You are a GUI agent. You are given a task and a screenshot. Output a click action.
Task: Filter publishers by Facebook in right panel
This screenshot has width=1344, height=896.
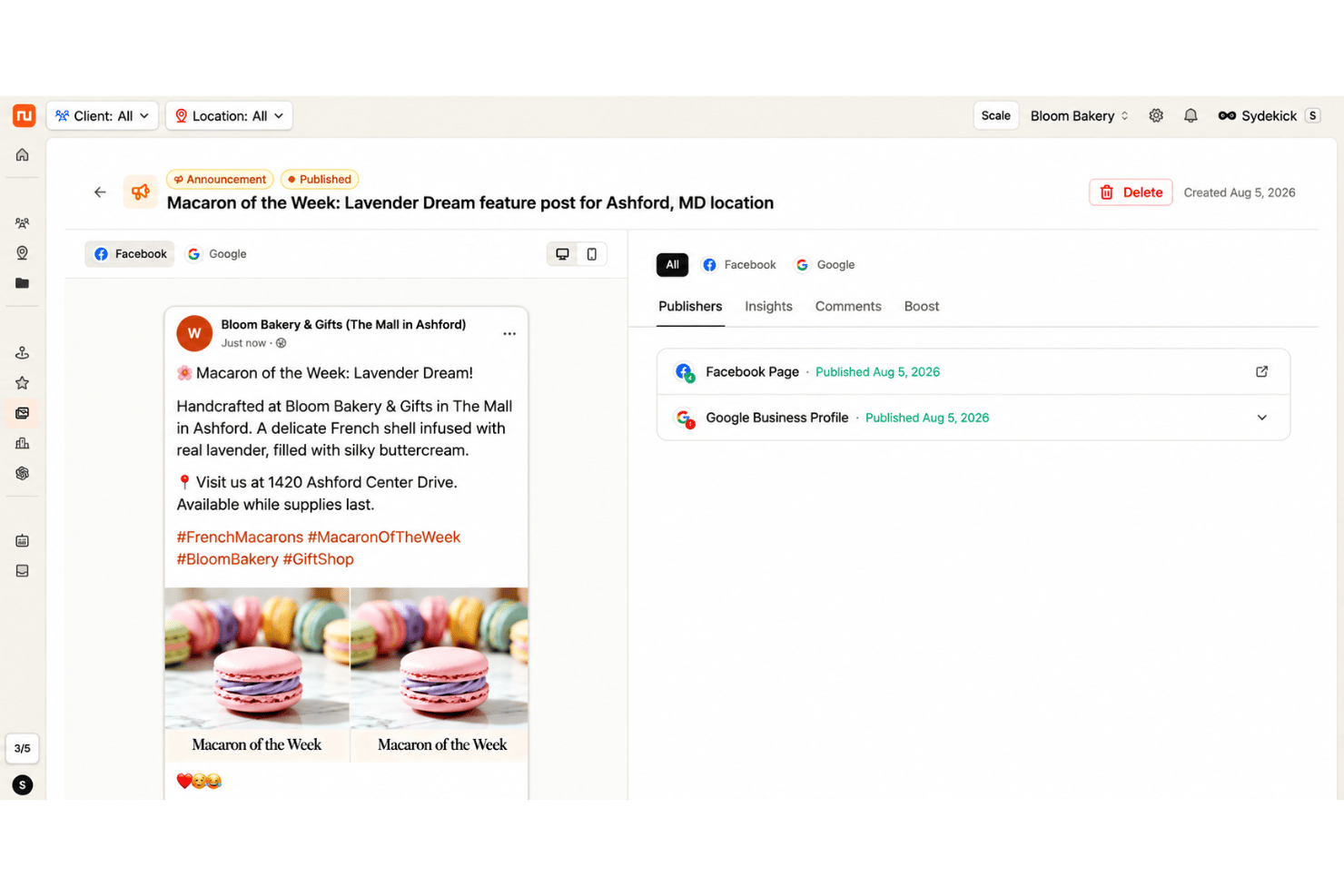[x=740, y=265]
